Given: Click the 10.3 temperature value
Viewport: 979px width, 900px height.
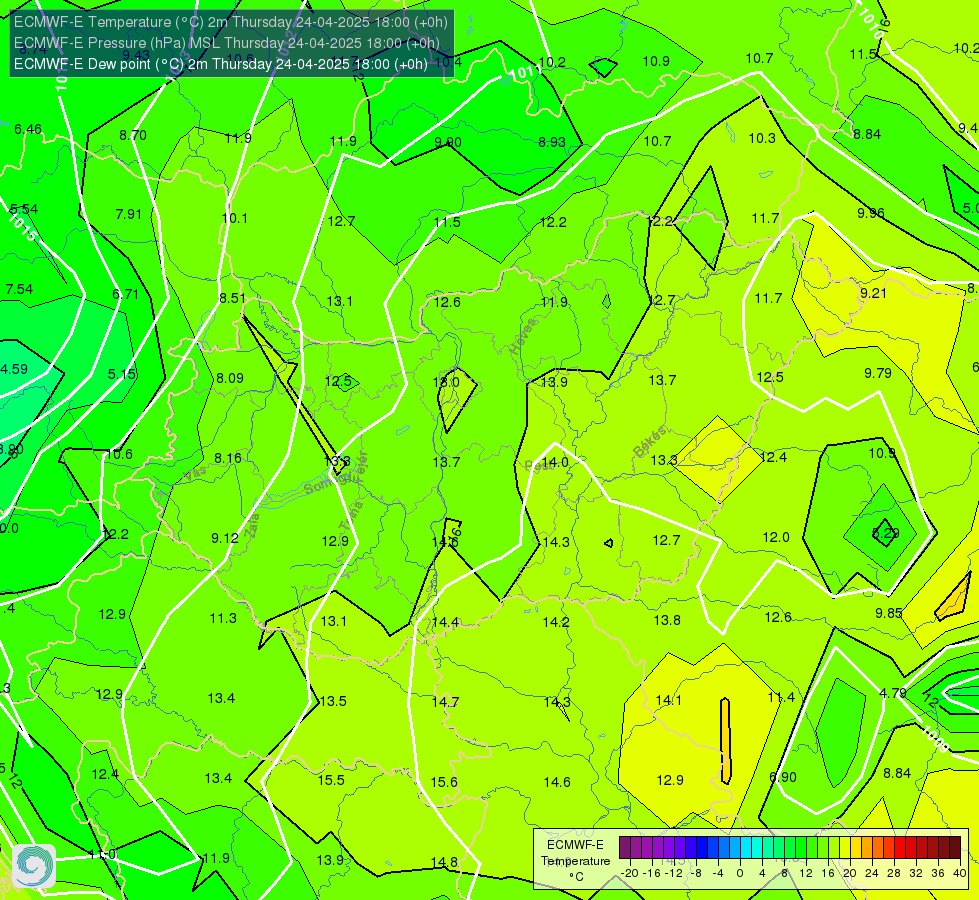Looking at the screenshot, I should click(762, 138).
